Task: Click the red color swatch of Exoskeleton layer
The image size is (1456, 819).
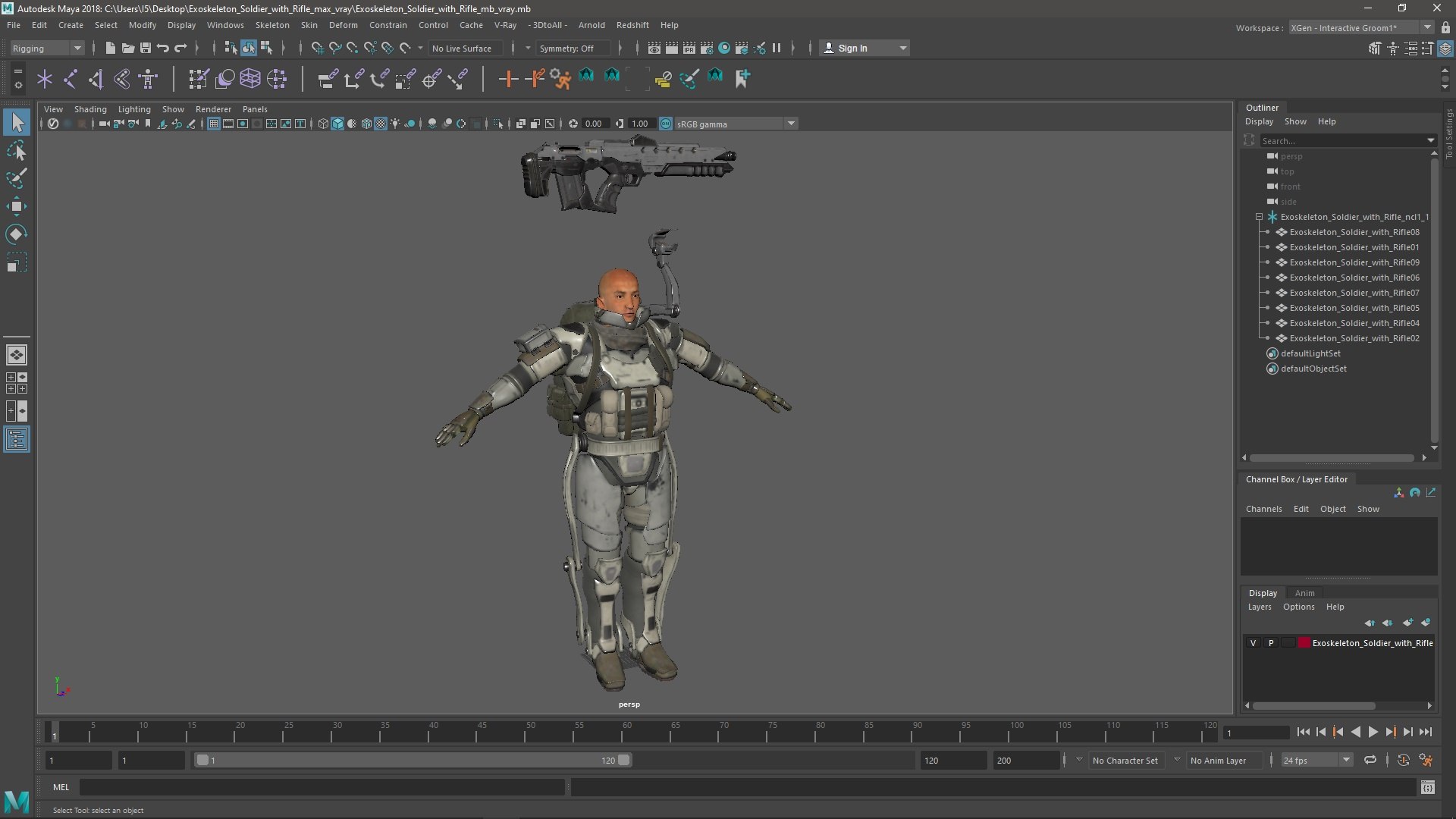Action: [1304, 643]
